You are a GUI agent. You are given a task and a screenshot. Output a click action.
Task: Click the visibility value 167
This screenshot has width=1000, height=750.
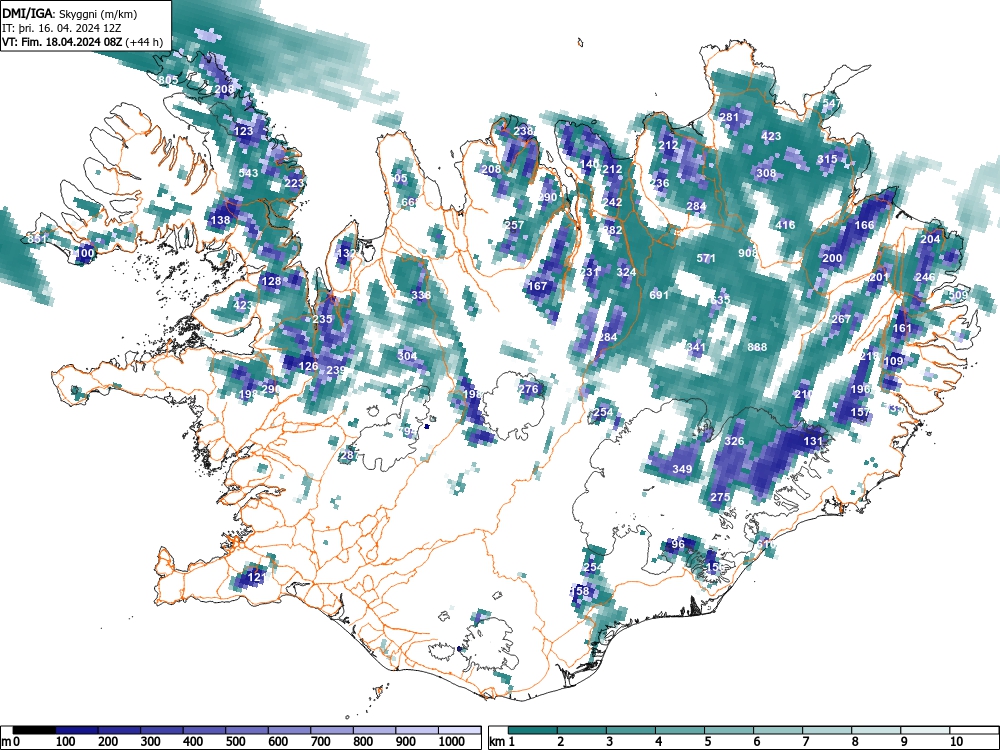(x=538, y=286)
